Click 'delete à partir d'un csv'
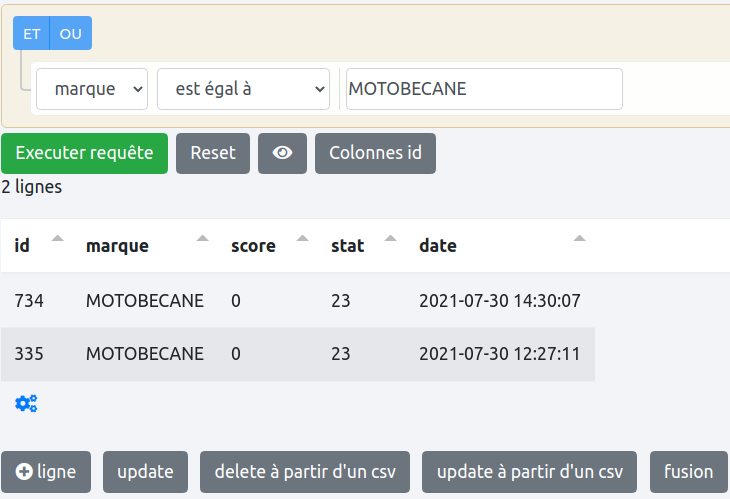 [x=305, y=472]
